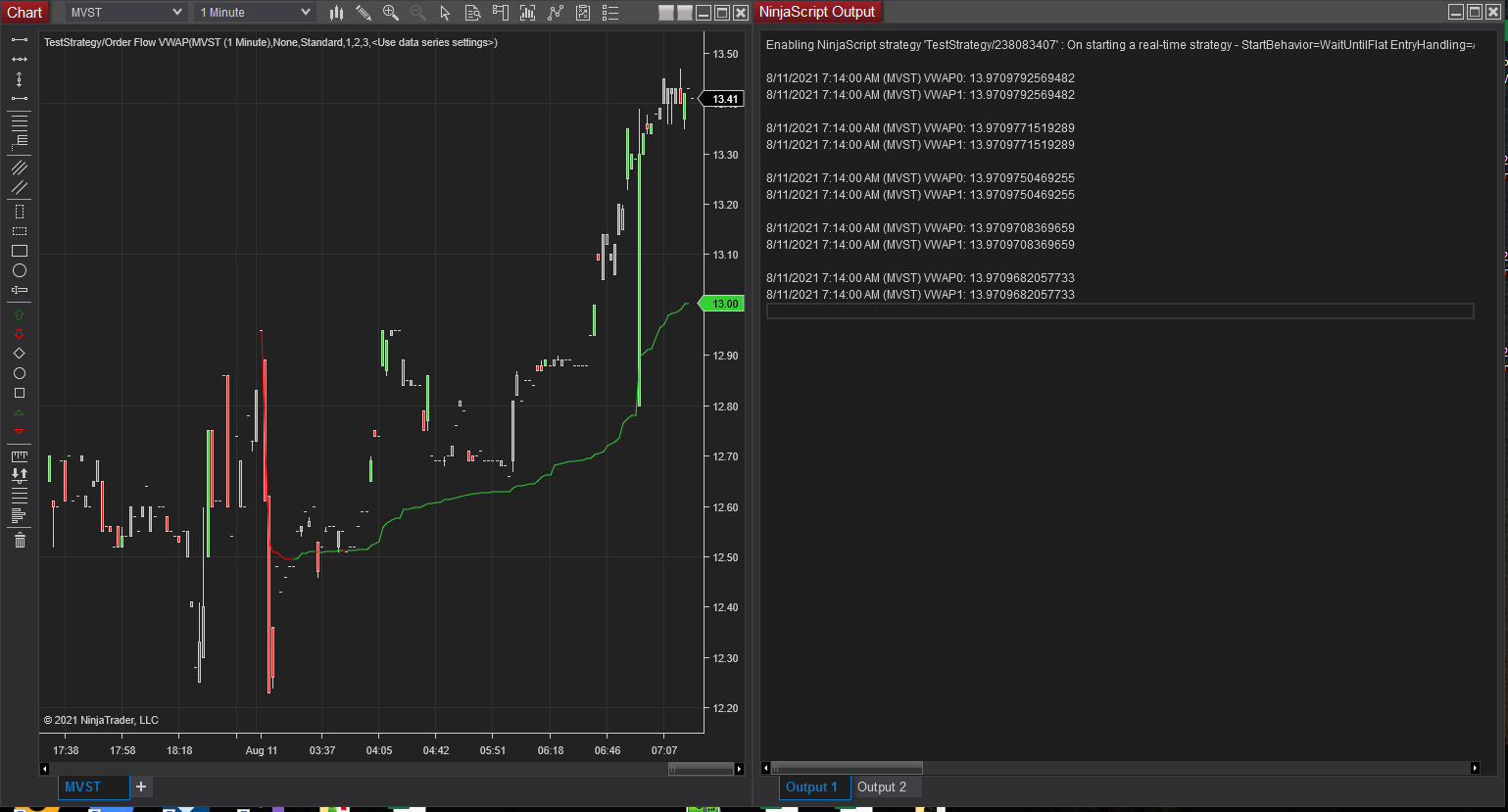Maximize the NinjaScript Output window
Image resolution: width=1508 pixels, height=812 pixels.
(x=1475, y=12)
